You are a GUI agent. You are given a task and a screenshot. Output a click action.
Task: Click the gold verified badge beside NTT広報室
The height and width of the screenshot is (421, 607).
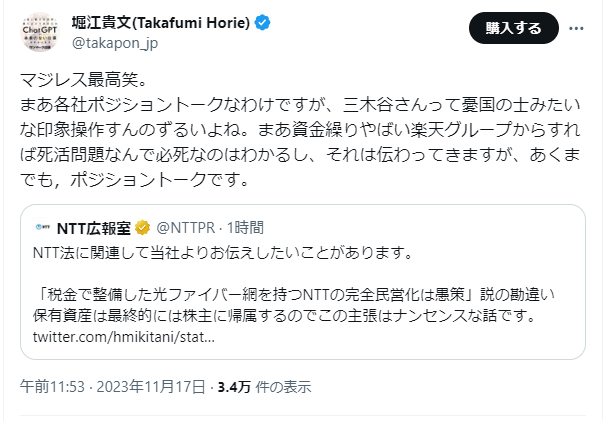(144, 228)
